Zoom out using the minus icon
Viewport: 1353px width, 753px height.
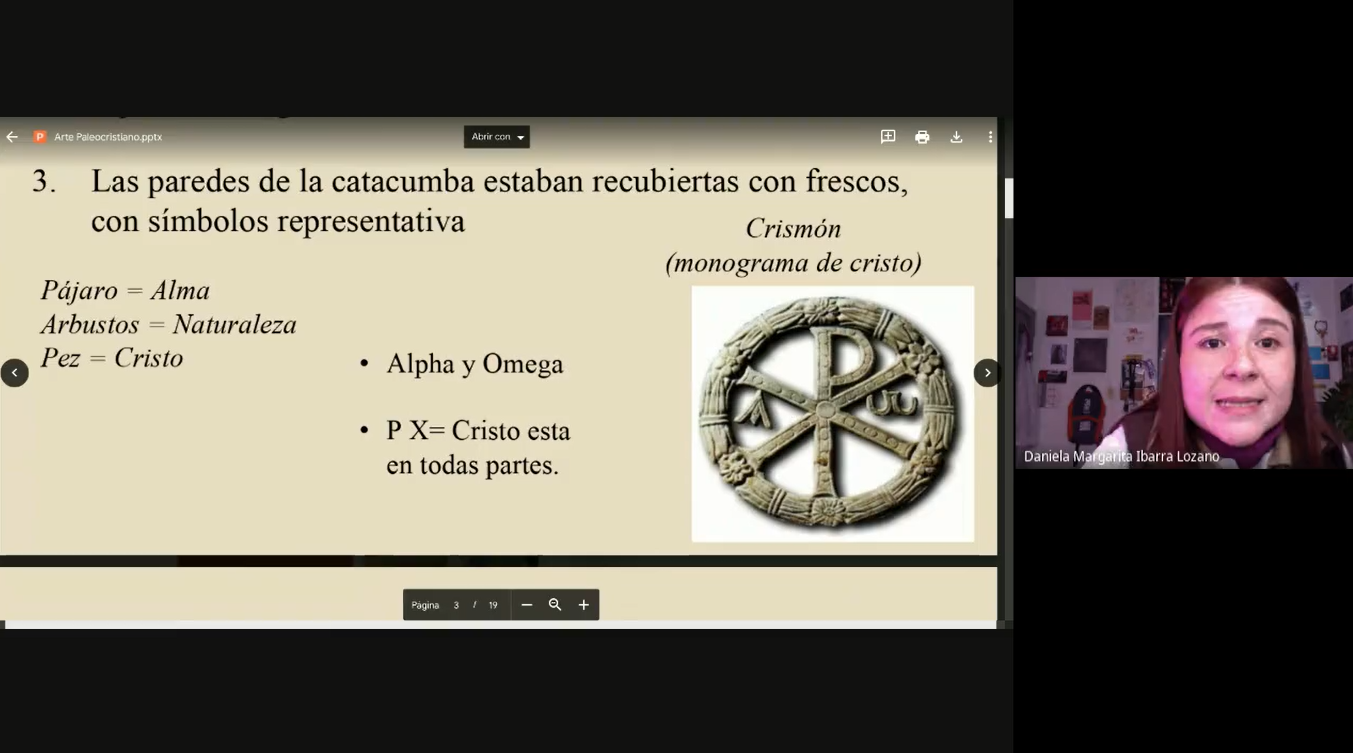point(527,605)
